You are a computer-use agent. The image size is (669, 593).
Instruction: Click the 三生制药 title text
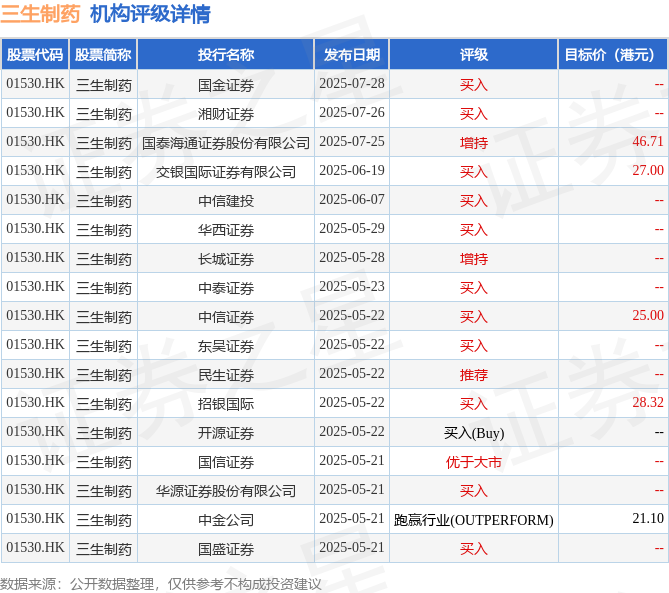40,14
